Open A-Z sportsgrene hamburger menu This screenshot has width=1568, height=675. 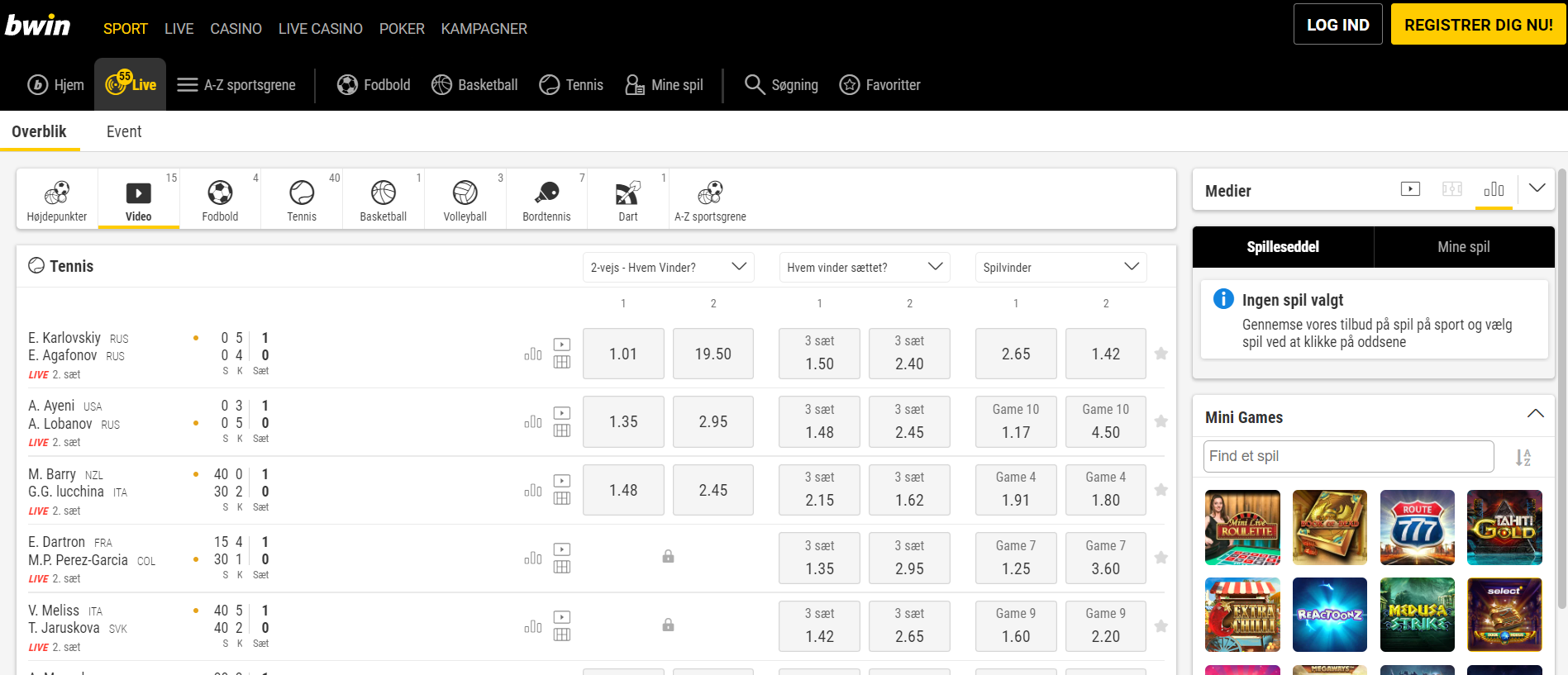236,84
